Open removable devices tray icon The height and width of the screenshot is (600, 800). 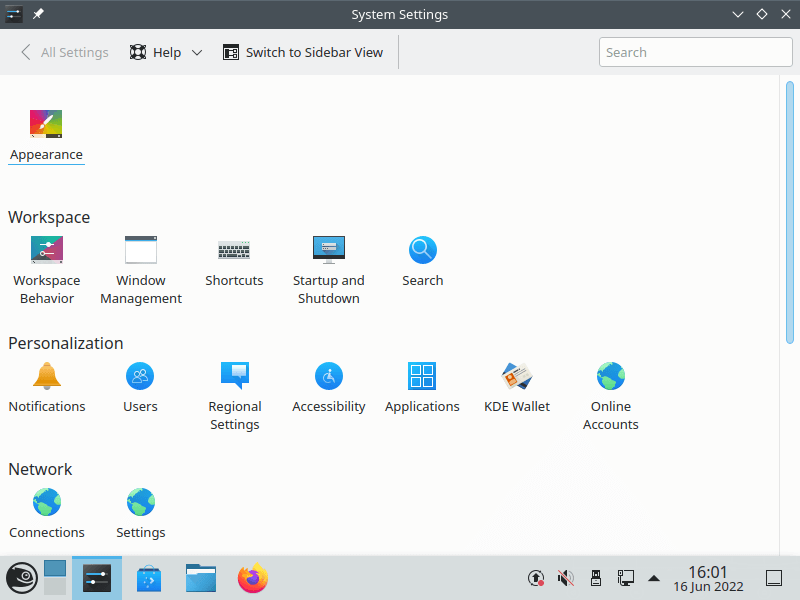pos(595,578)
